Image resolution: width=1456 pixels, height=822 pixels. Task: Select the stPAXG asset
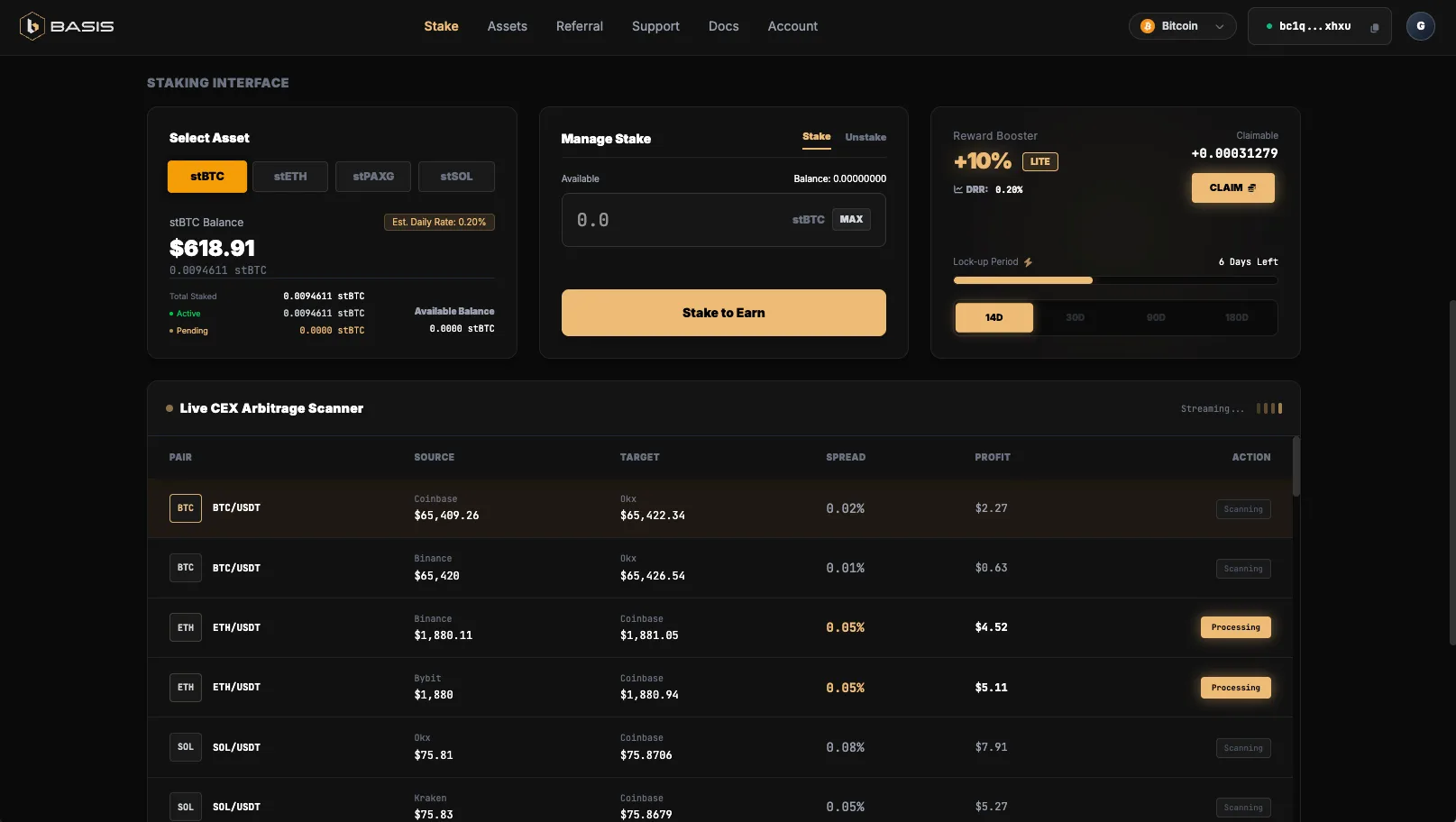pyautogui.click(x=373, y=177)
